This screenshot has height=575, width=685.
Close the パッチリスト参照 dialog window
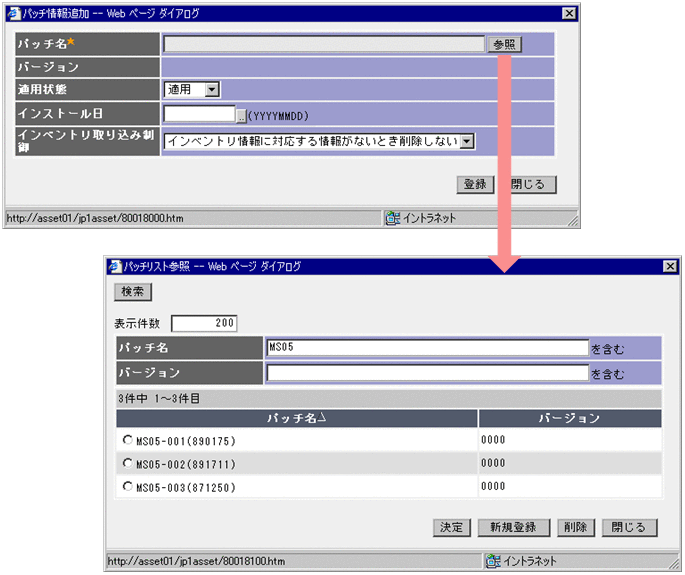pos(670,266)
